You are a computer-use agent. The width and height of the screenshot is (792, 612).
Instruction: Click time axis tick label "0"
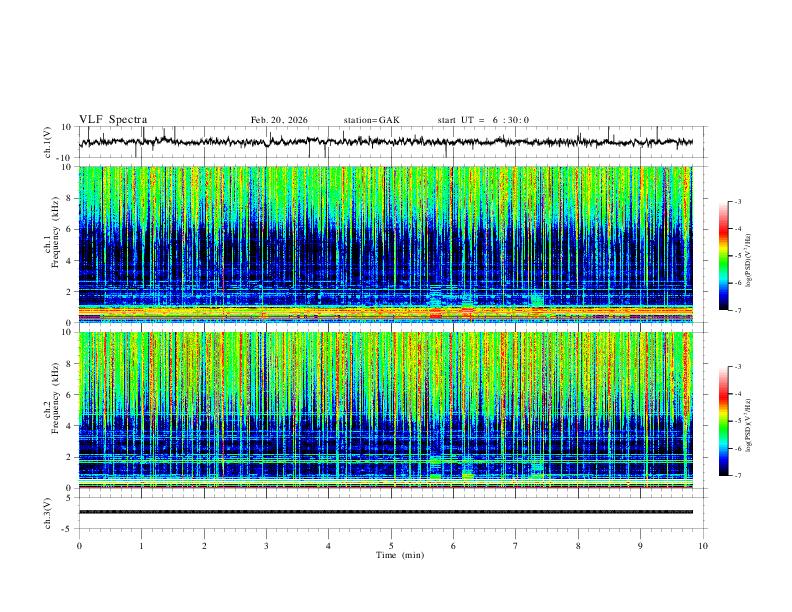[x=79, y=546]
